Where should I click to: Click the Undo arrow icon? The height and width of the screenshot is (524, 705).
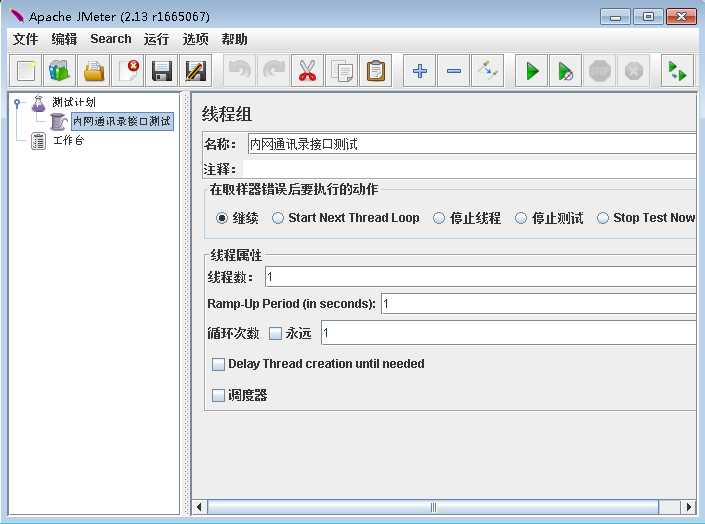point(240,71)
